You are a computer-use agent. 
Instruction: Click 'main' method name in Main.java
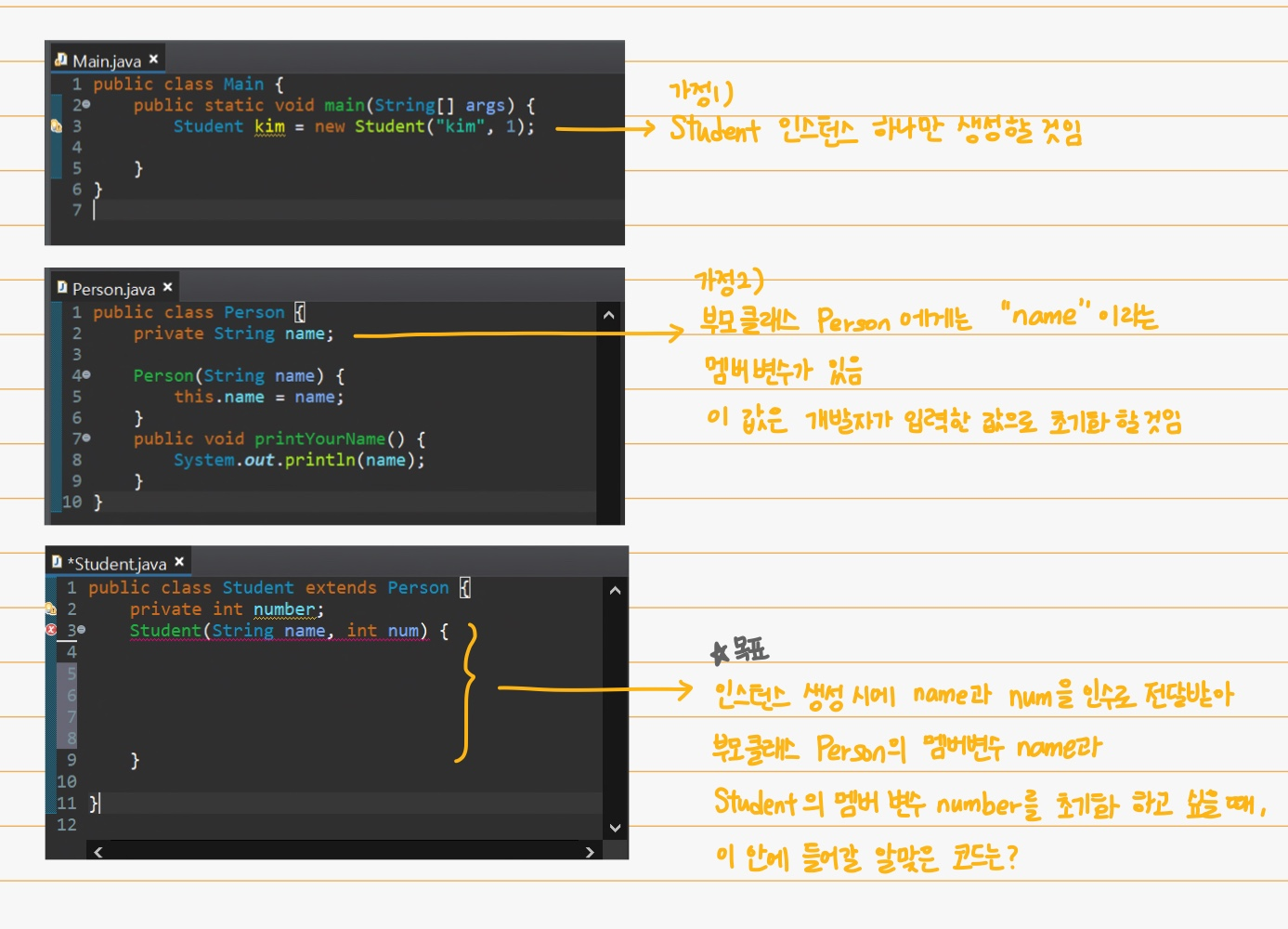coord(345,105)
